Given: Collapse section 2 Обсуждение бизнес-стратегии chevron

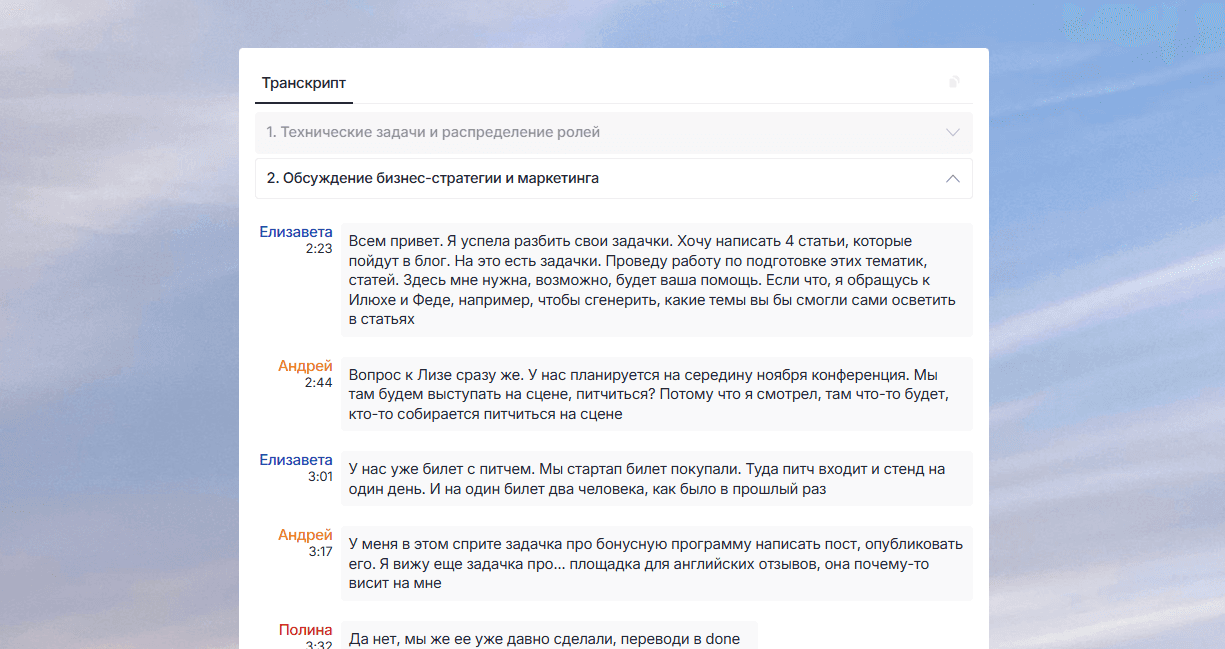Looking at the screenshot, I should pos(953,178).
